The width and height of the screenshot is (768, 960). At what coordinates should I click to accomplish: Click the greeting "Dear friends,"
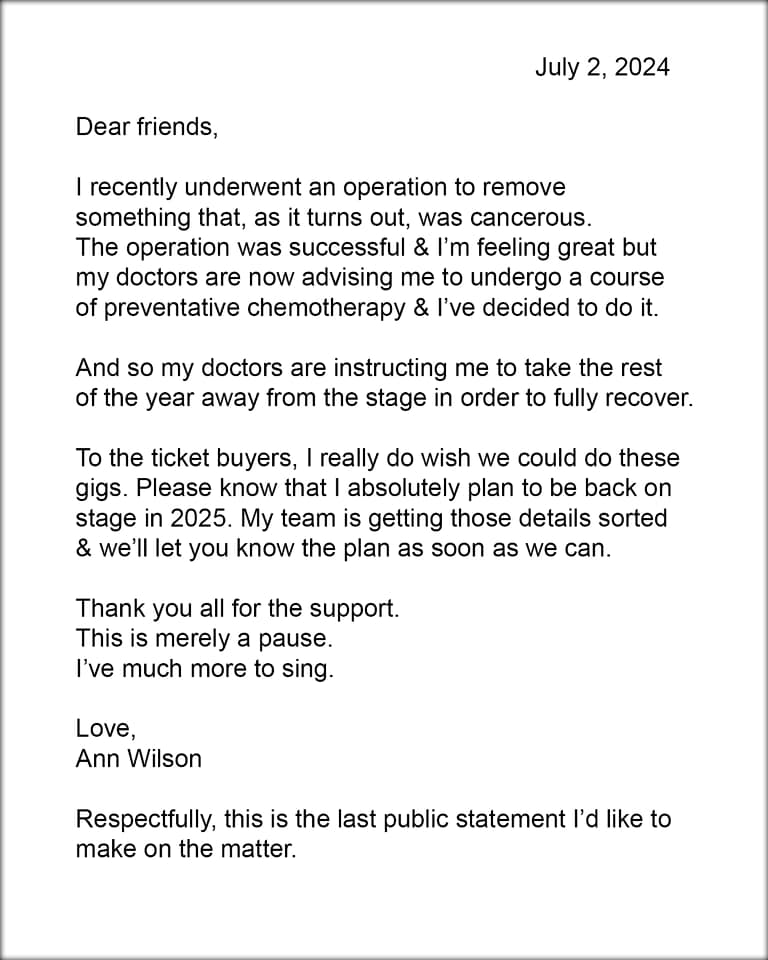[147, 127]
